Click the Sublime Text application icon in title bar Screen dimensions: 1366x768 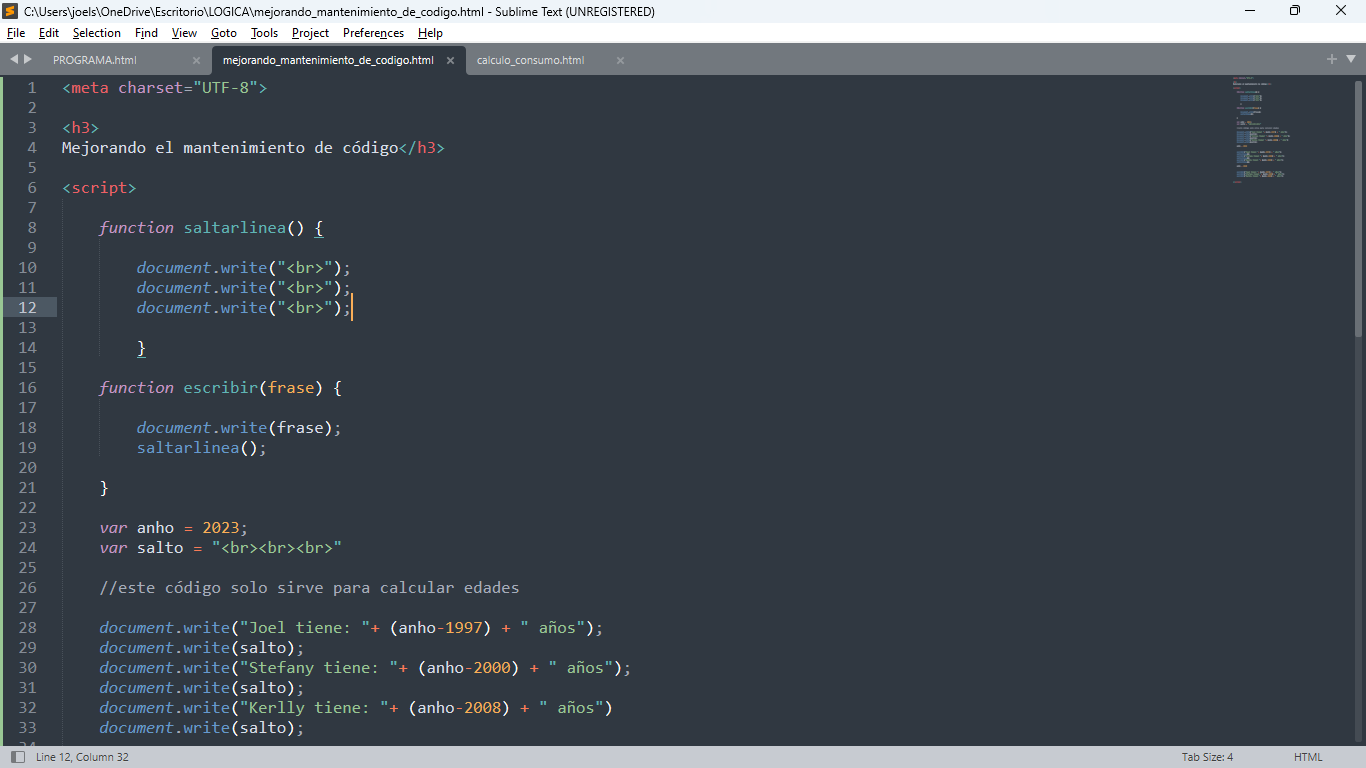pos(11,11)
